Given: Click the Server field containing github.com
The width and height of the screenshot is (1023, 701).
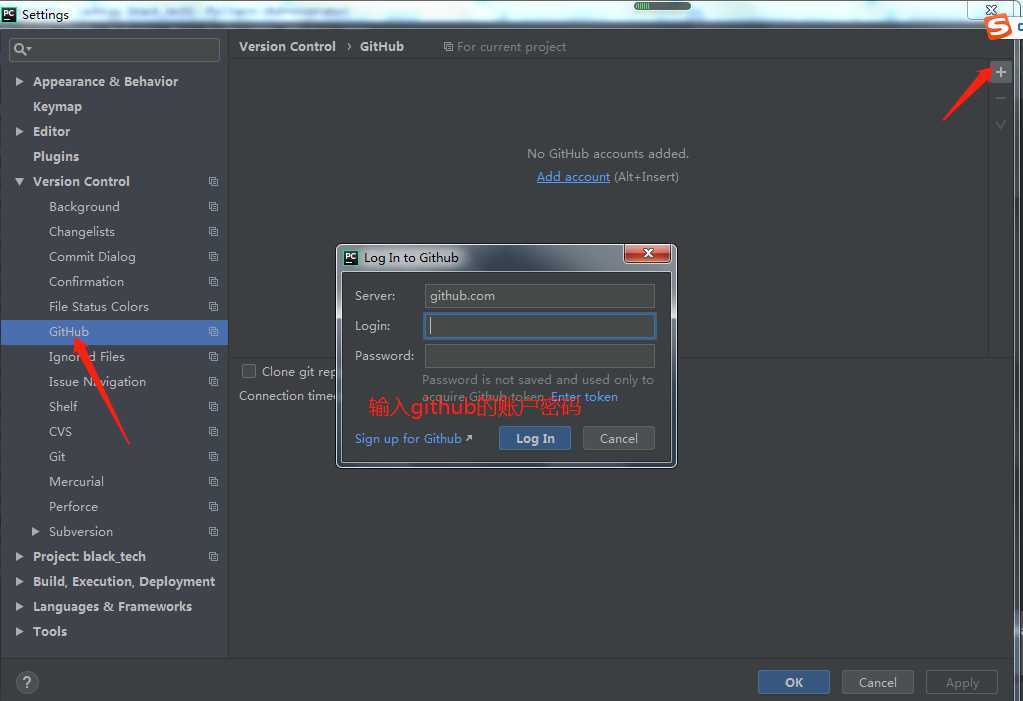Looking at the screenshot, I should point(540,296).
